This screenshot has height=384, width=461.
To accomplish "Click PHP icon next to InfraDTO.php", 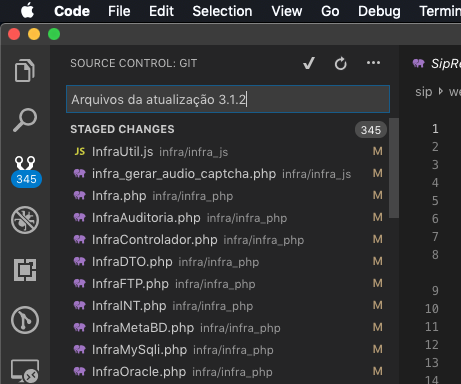I will pyautogui.click(x=80, y=261).
